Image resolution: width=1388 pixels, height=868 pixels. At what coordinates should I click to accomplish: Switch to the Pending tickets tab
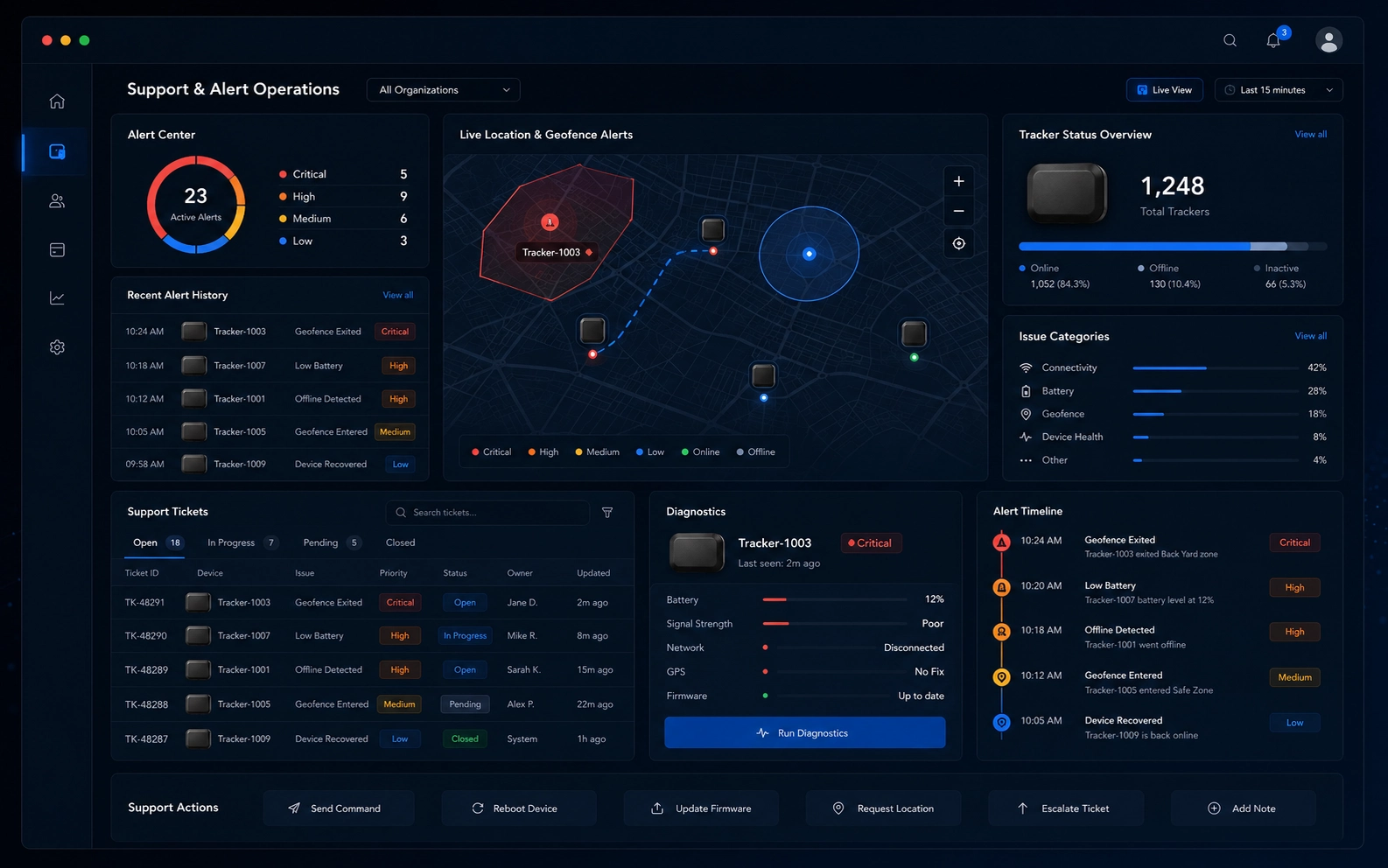point(332,543)
